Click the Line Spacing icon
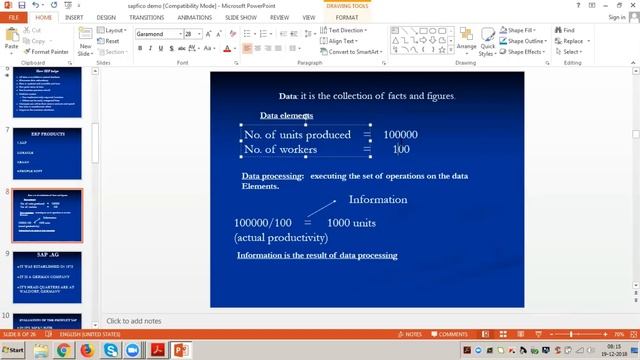 click(x=309, y=34)
